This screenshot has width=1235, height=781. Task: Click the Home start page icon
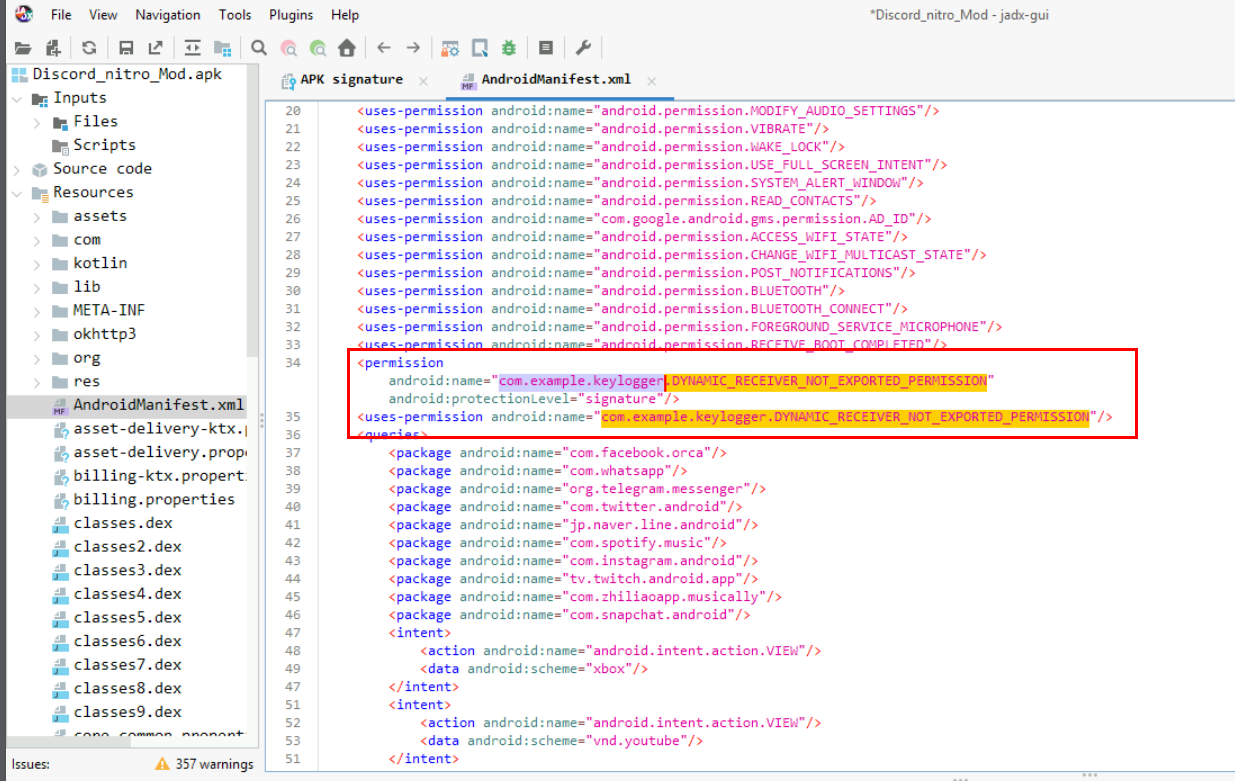pyautogui.click(x=347, y=47)
